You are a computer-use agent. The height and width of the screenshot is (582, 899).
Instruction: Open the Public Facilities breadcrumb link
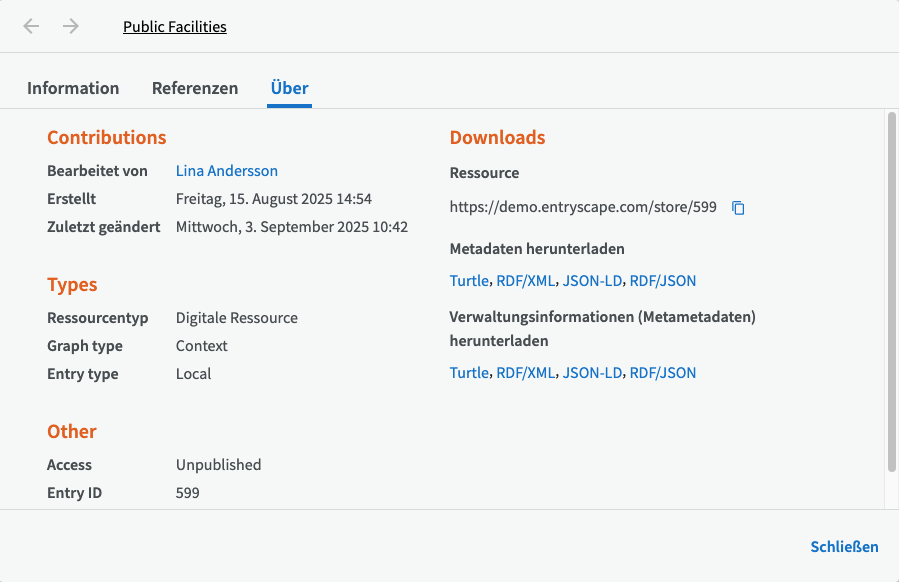click(175, 27)
